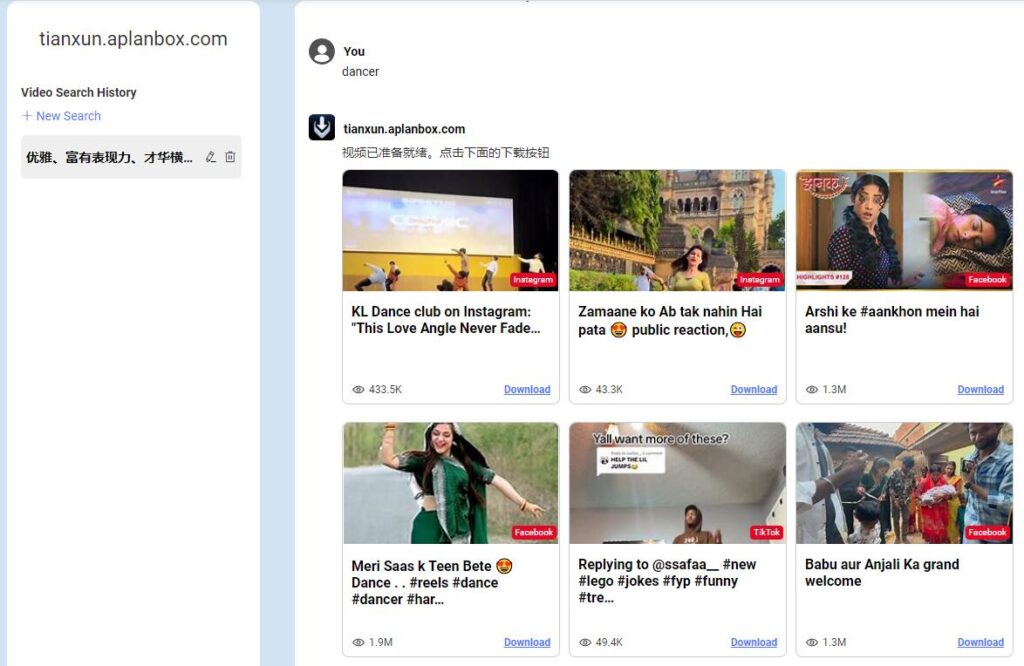
Task: Open the Meri Saas green saree thumbnail
Action: 451,483
